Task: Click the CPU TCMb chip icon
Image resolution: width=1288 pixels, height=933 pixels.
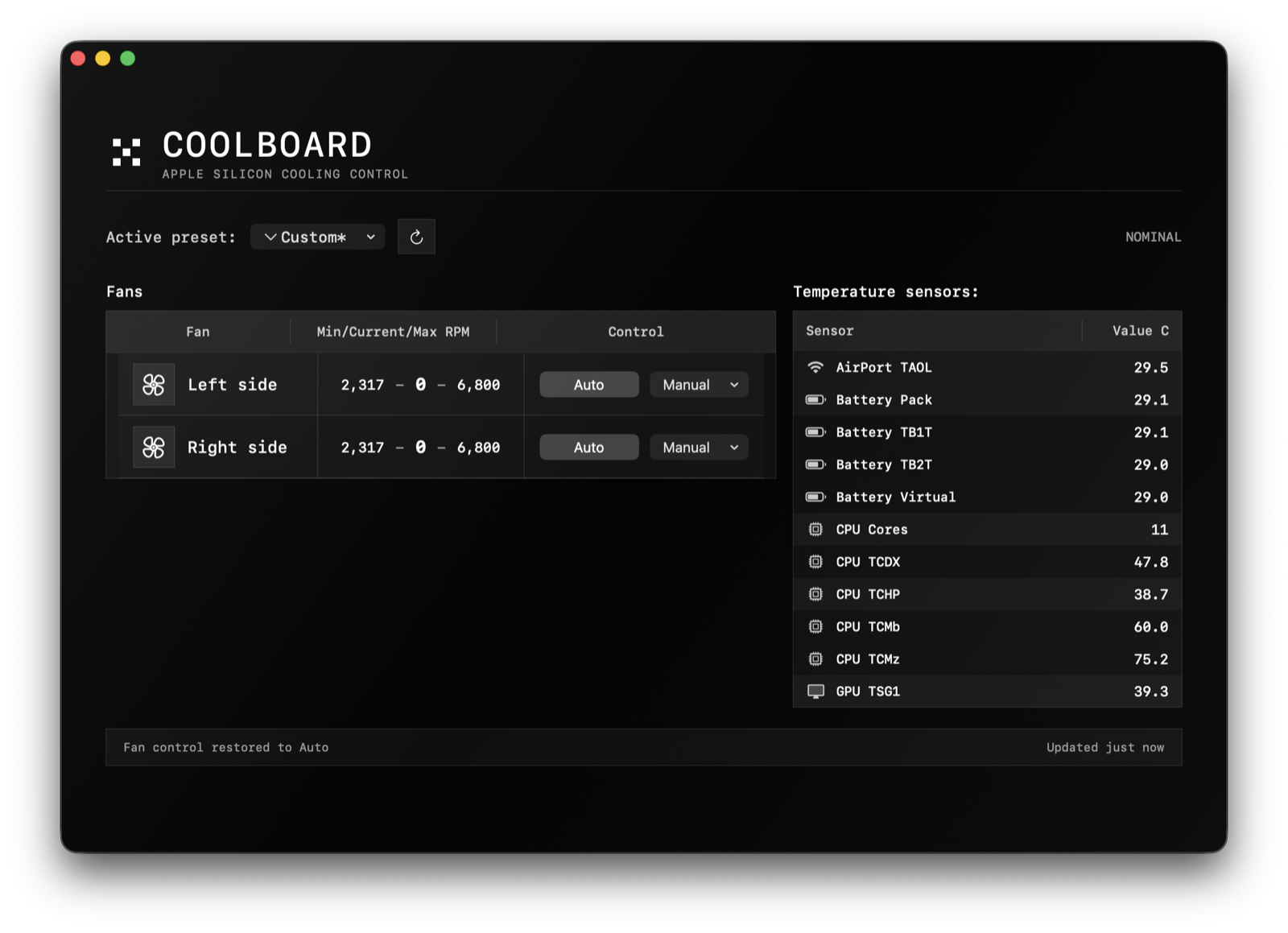Action: 815,626
